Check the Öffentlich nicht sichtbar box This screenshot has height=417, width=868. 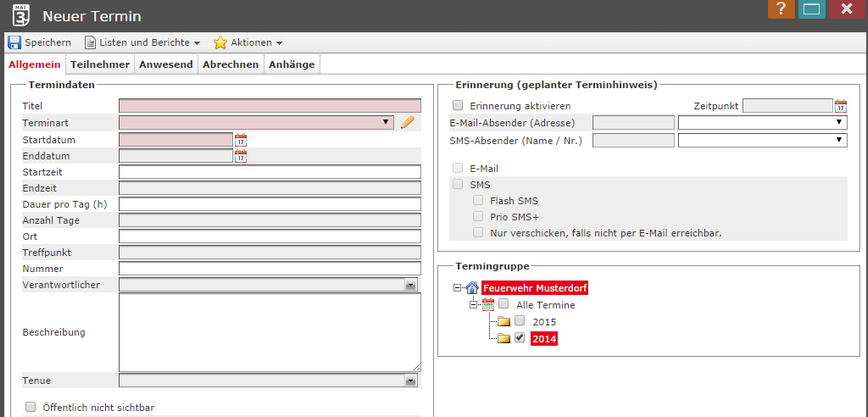[x=30, y=407]
